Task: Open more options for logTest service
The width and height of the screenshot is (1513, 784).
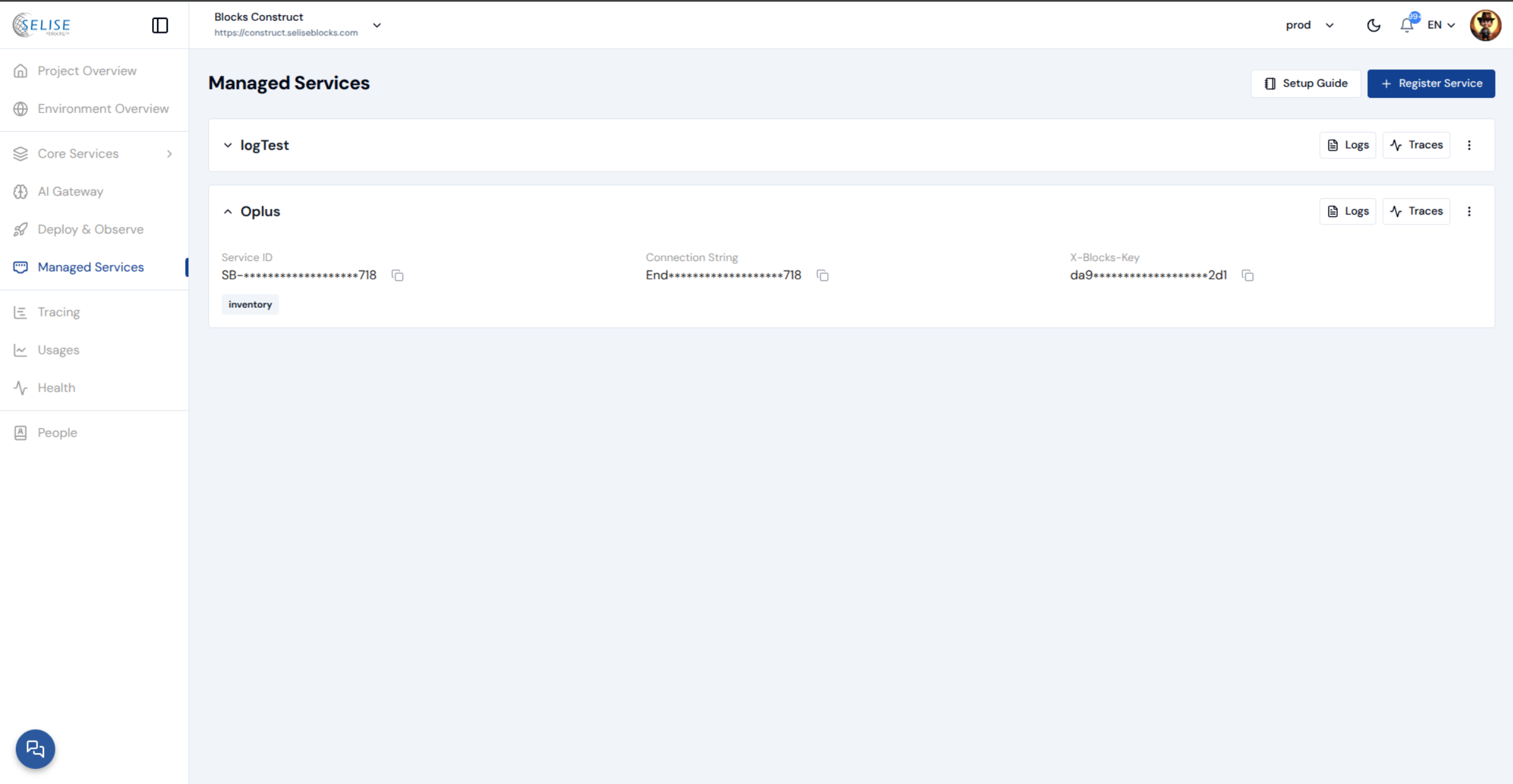Action: pos(1469,145)
